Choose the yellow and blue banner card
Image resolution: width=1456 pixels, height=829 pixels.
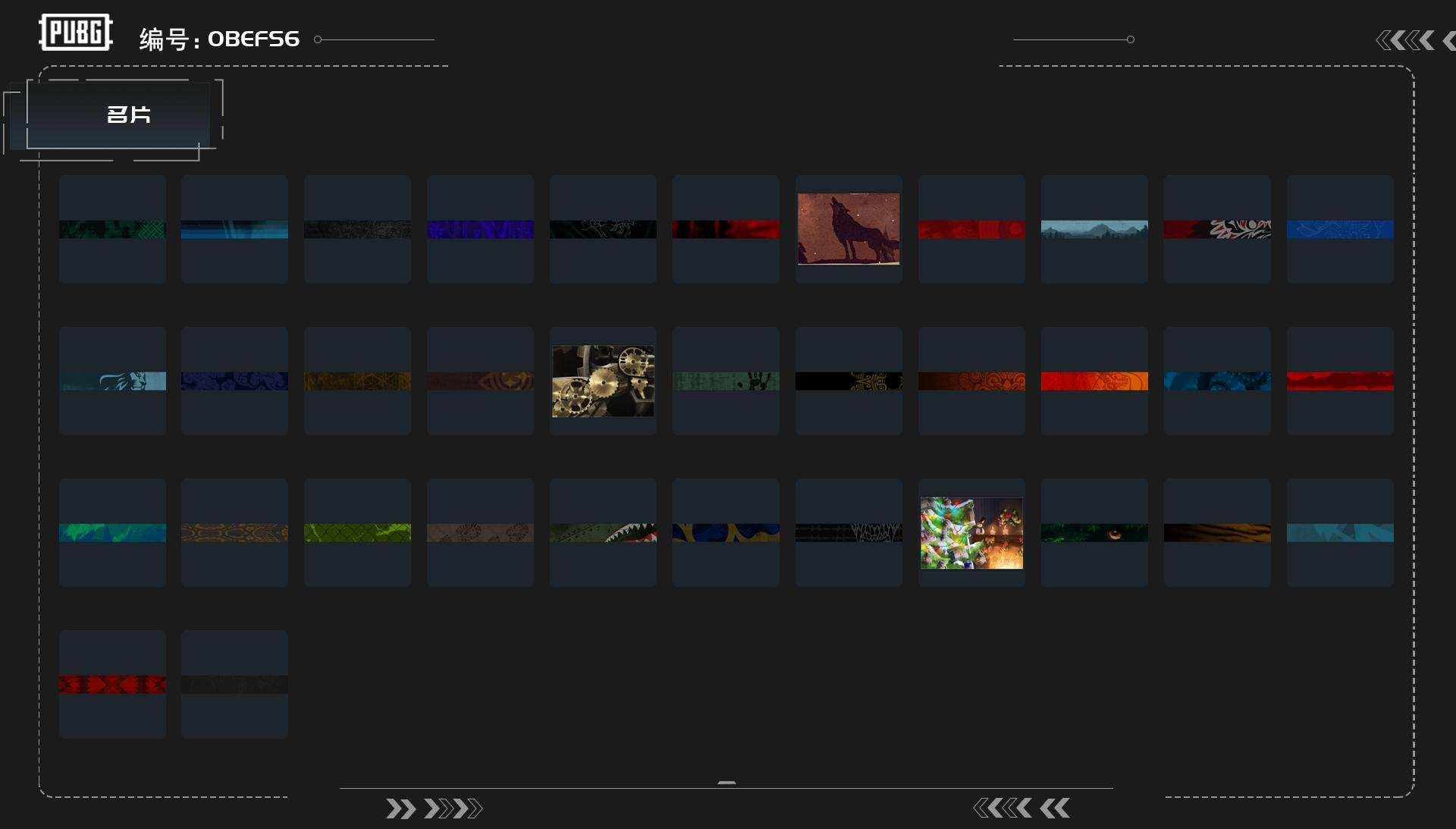point(726,532)
